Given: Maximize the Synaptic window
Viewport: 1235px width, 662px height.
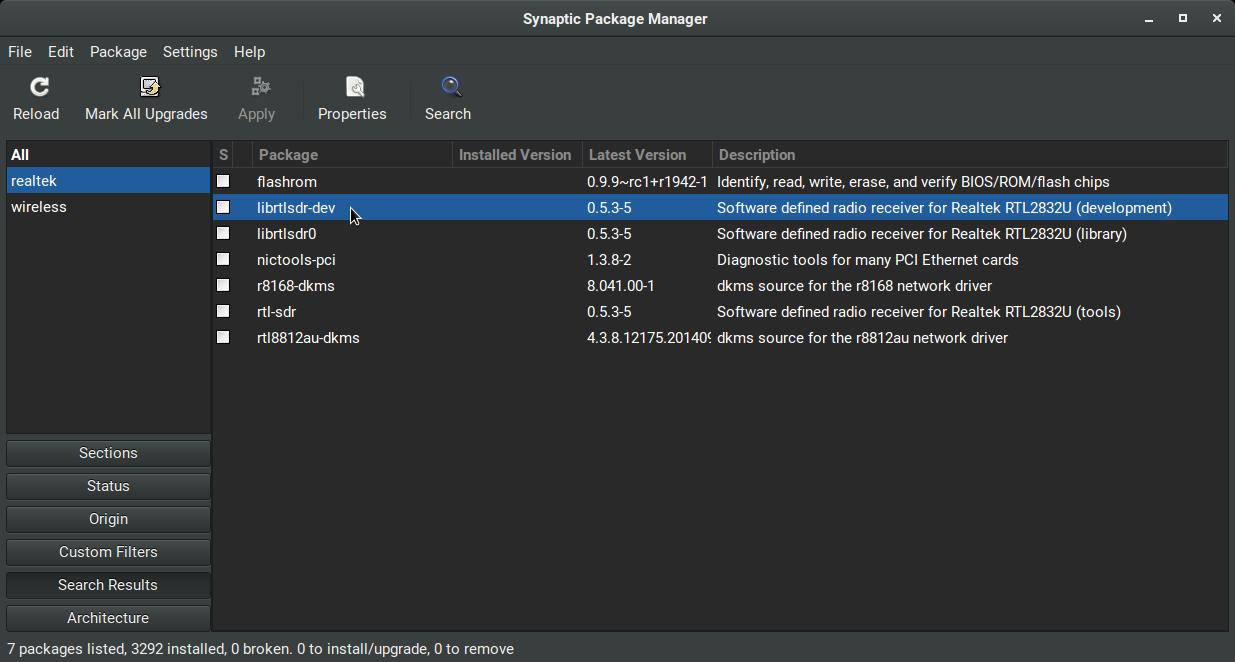Looking at the screenshot, I should coord(1182,18).
